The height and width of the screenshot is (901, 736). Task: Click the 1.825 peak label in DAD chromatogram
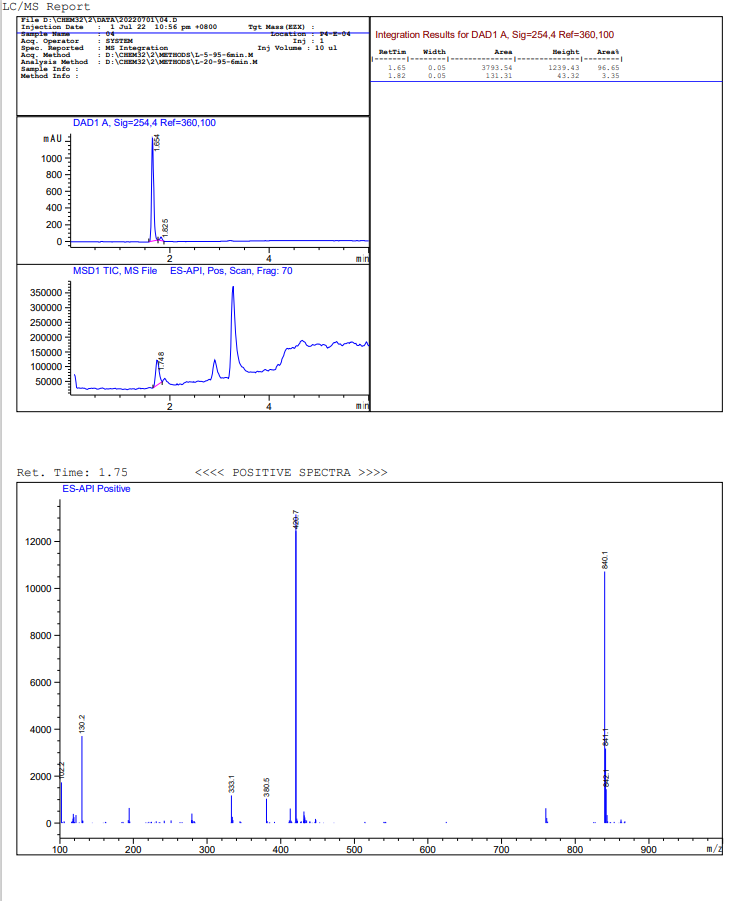(165, 227)
